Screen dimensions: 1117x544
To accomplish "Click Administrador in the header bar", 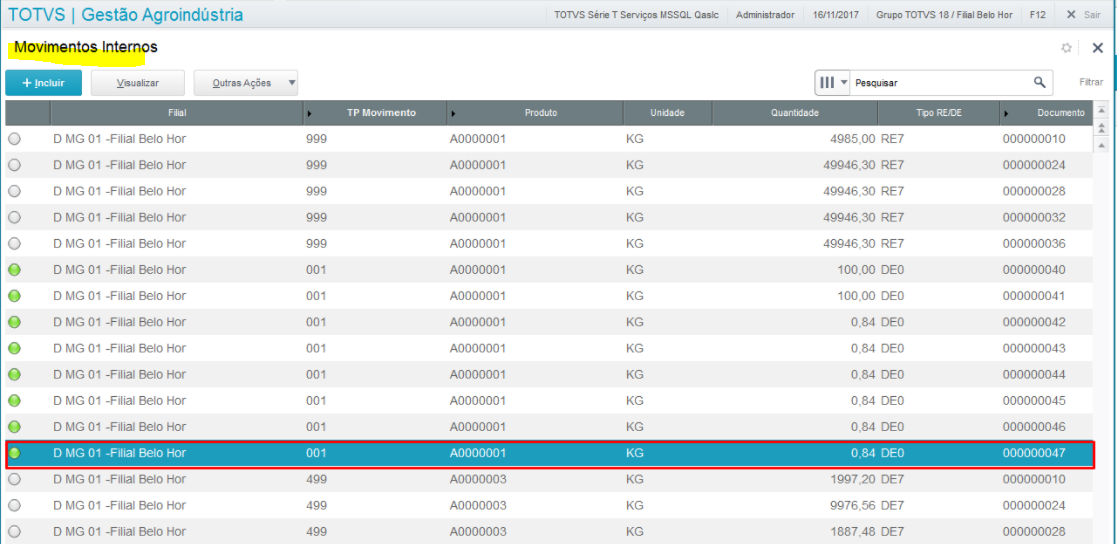I will tap(765, 14).
